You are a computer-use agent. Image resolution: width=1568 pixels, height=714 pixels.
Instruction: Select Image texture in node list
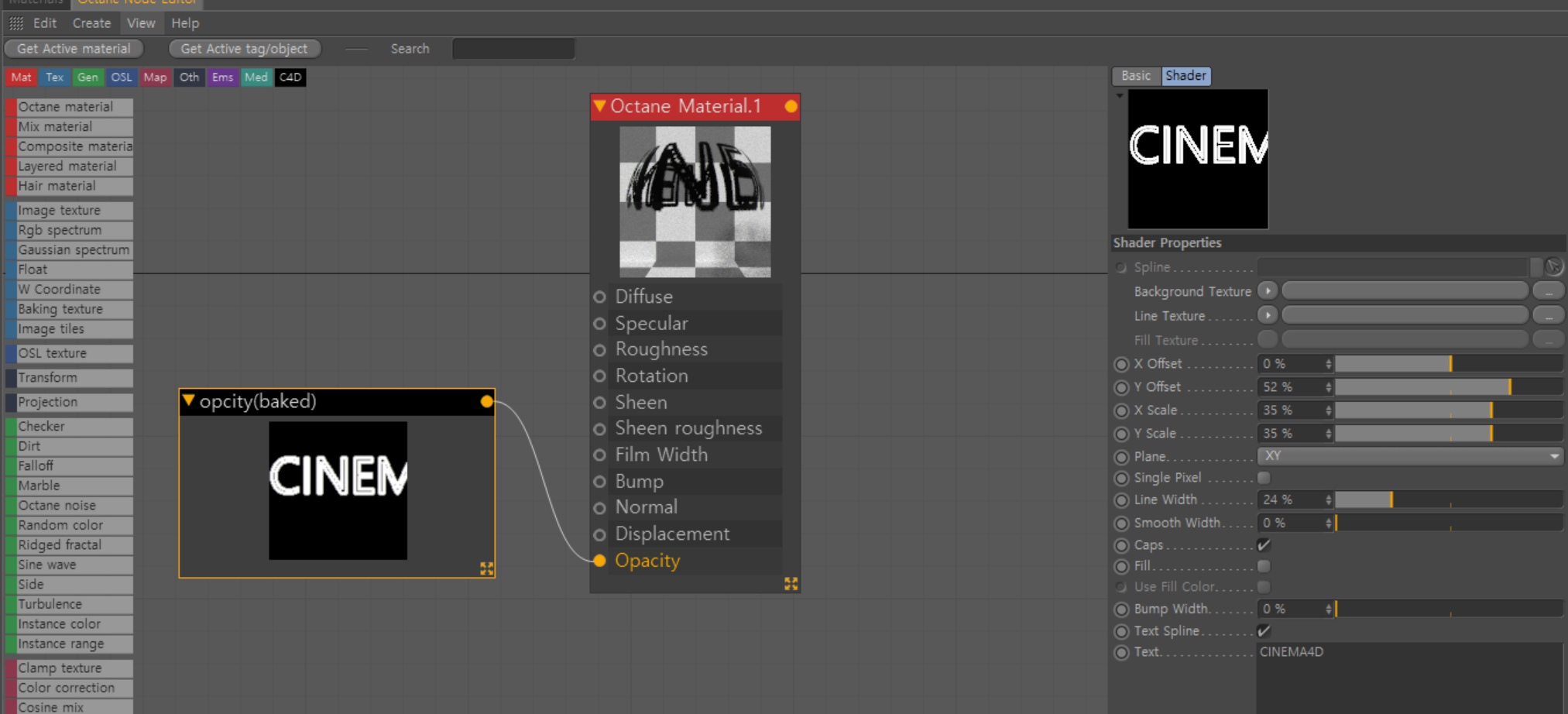(x=70, y=211)
